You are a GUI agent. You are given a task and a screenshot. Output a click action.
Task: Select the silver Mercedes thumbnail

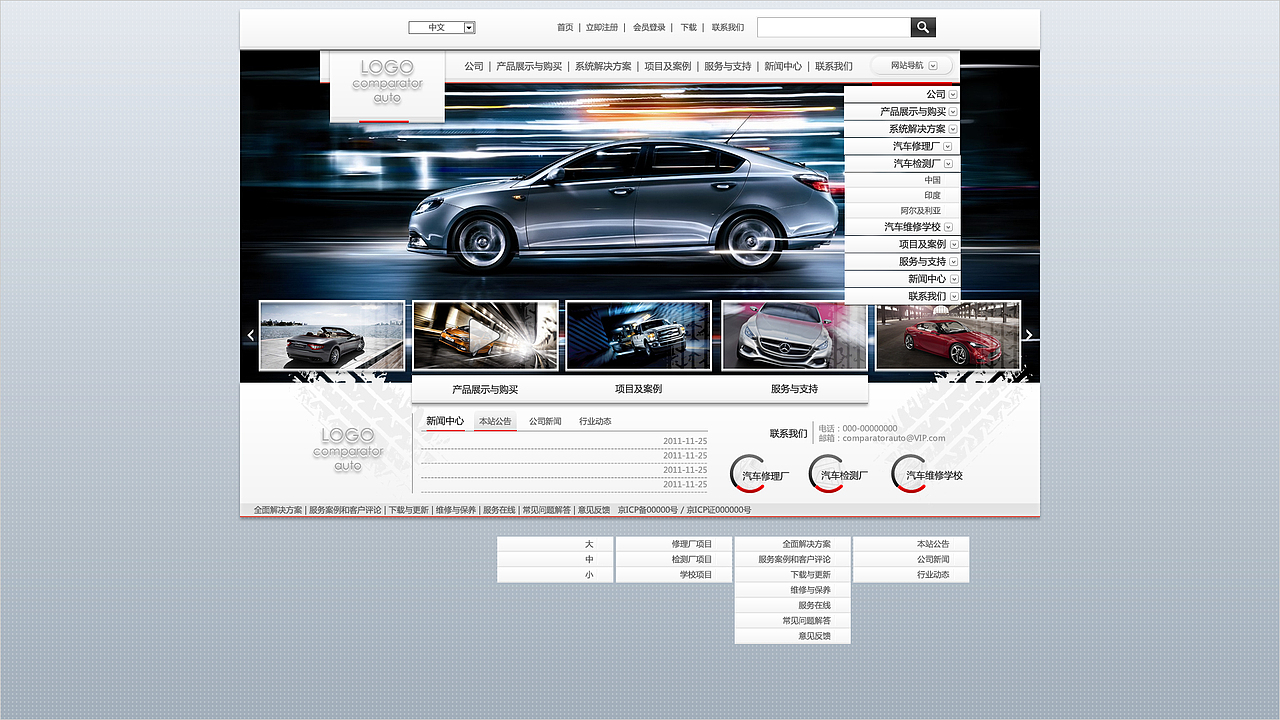coord(794,336)
